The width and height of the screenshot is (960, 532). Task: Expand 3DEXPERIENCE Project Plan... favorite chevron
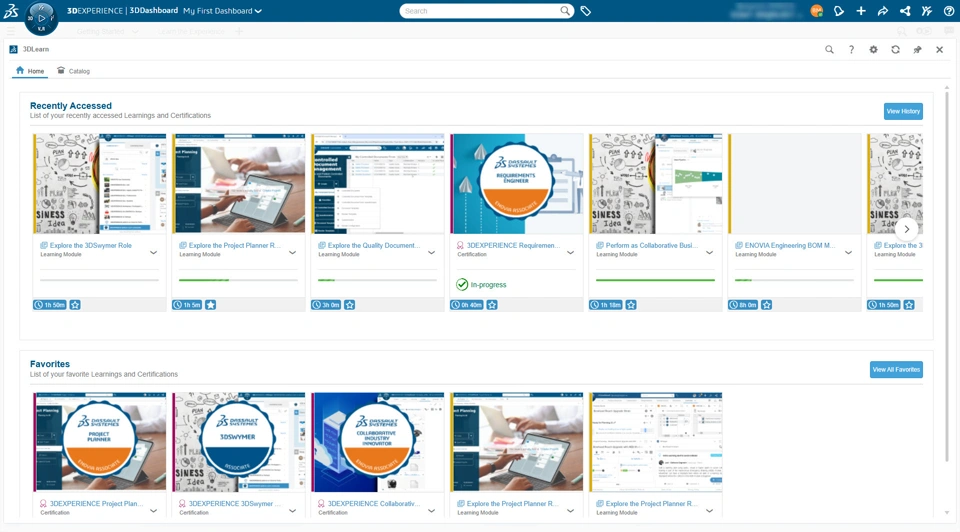(154, 511)
